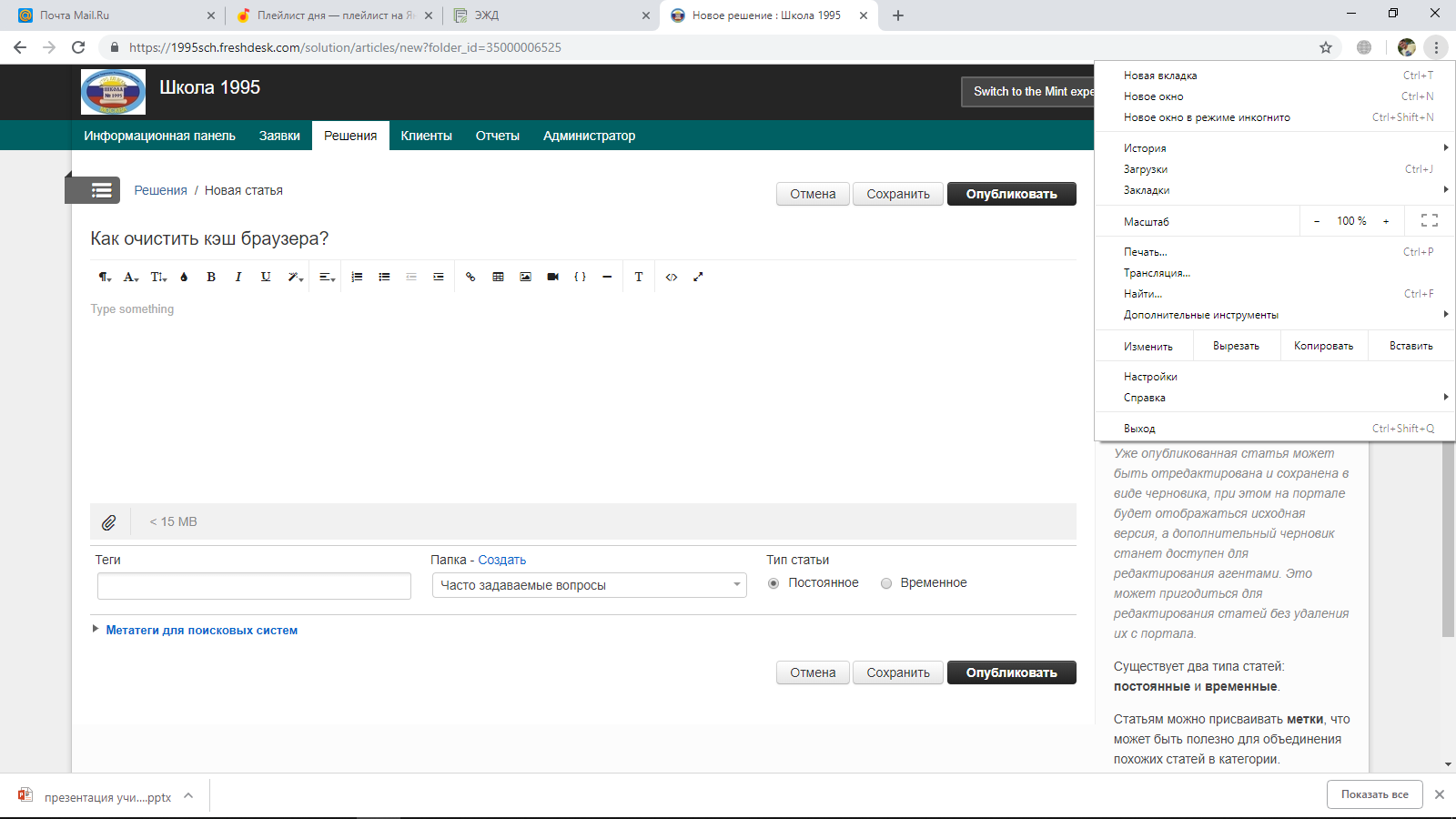Viewport: 1456px width, 819px height.
Task: Expand editor to fullscreen
Action: pyautogui.click(x=698, y=277)
